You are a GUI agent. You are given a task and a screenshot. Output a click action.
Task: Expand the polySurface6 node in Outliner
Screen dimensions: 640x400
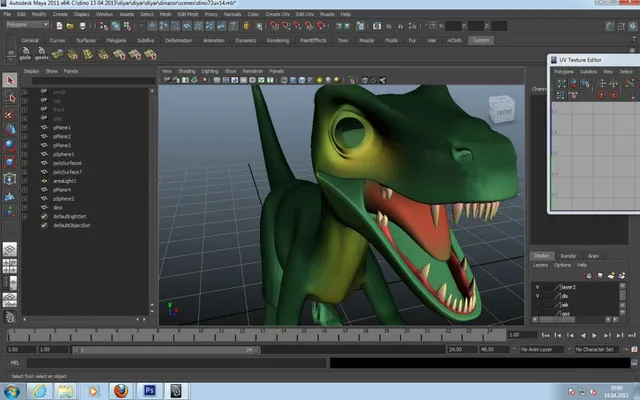click(24, 163)
